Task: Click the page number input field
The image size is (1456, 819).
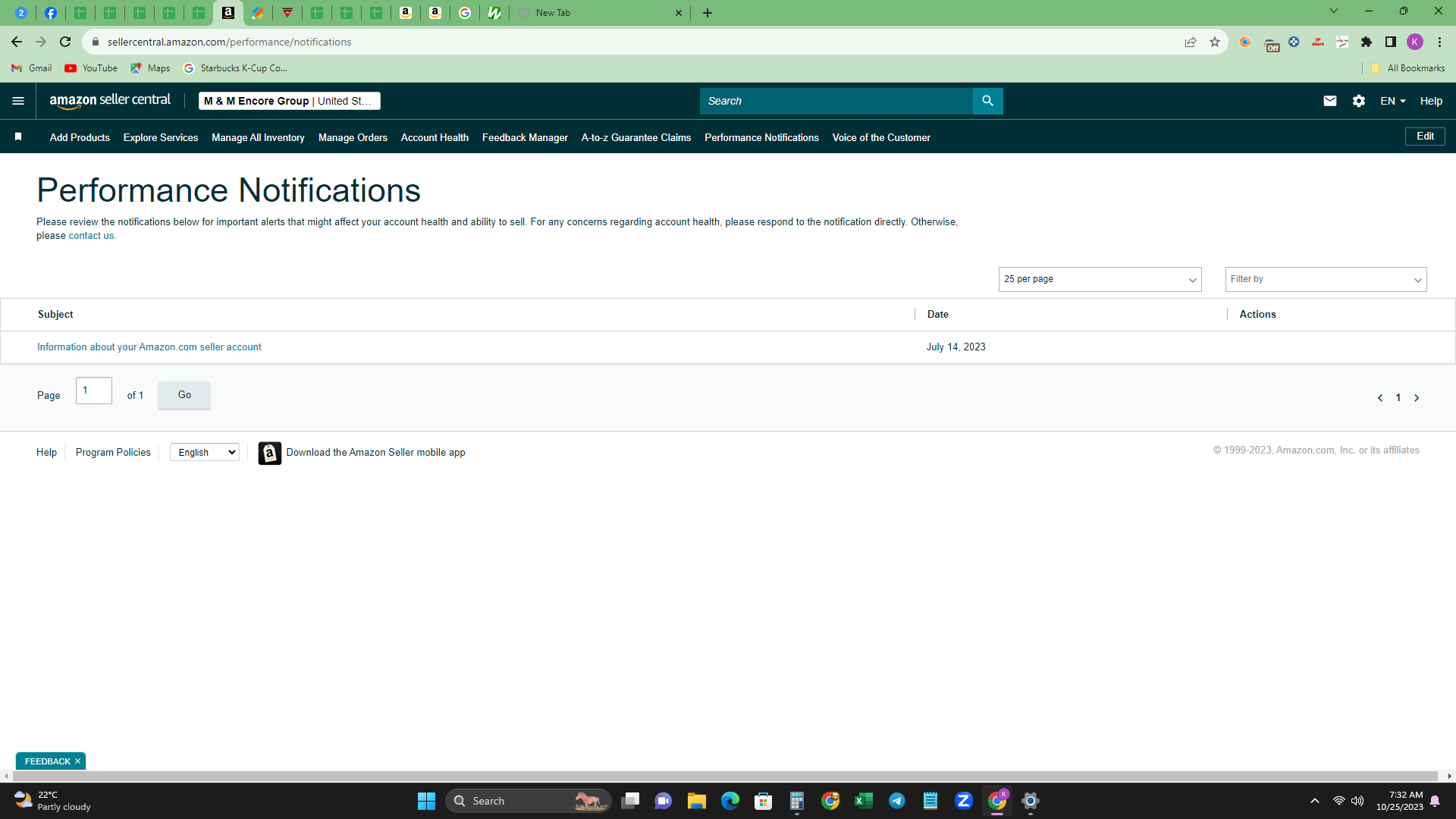Action: [94, 391]
